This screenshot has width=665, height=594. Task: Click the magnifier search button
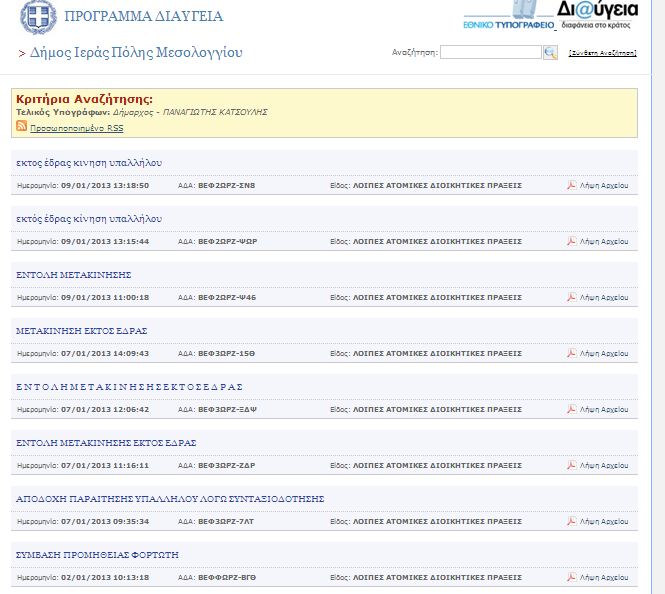point(550,53)
